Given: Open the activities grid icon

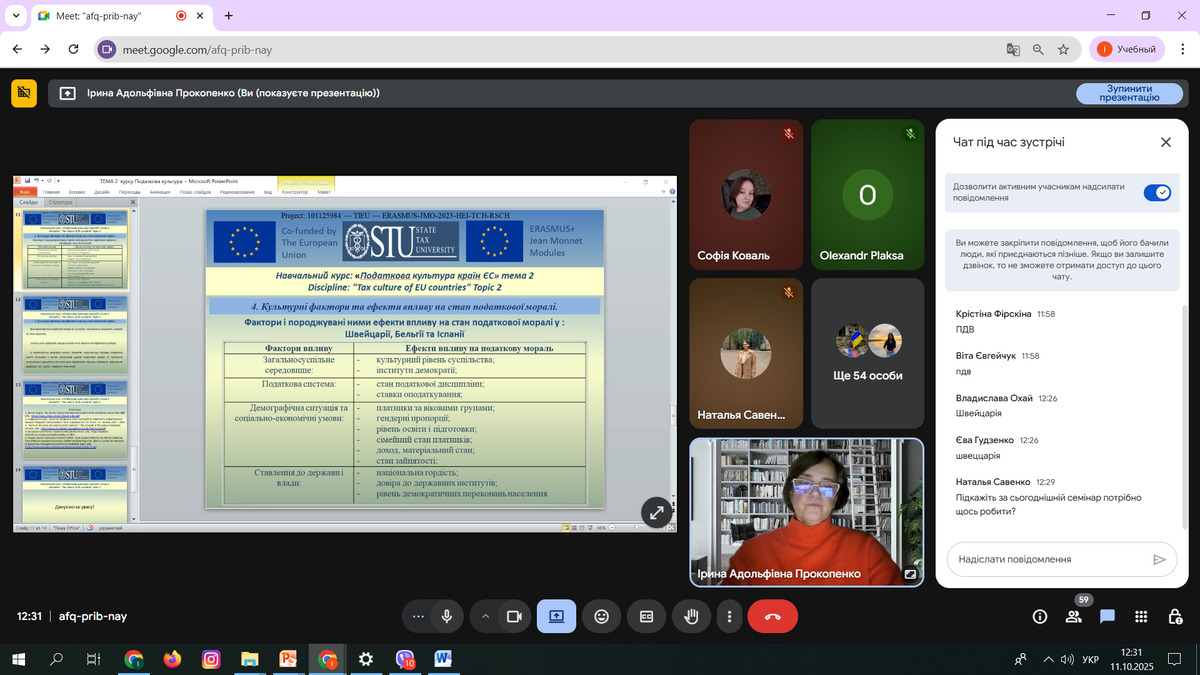Looking at the screenshot, I should (1141, 617).
